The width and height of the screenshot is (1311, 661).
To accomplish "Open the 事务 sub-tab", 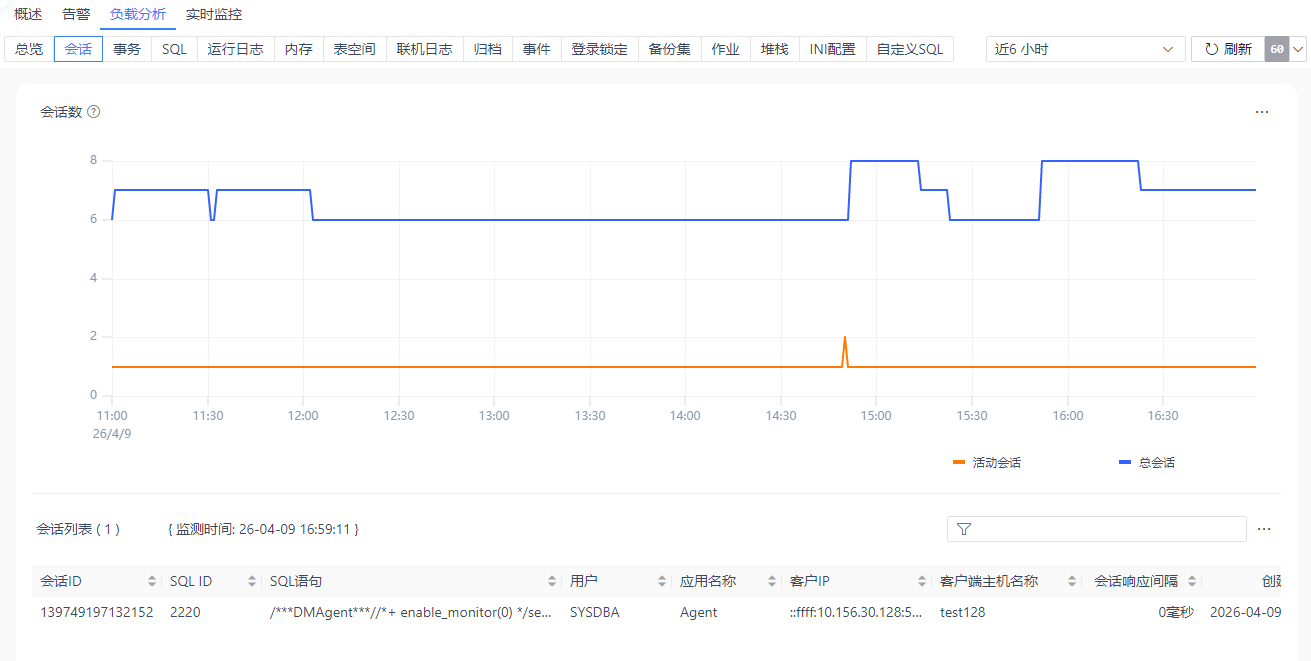I will 127,49.
